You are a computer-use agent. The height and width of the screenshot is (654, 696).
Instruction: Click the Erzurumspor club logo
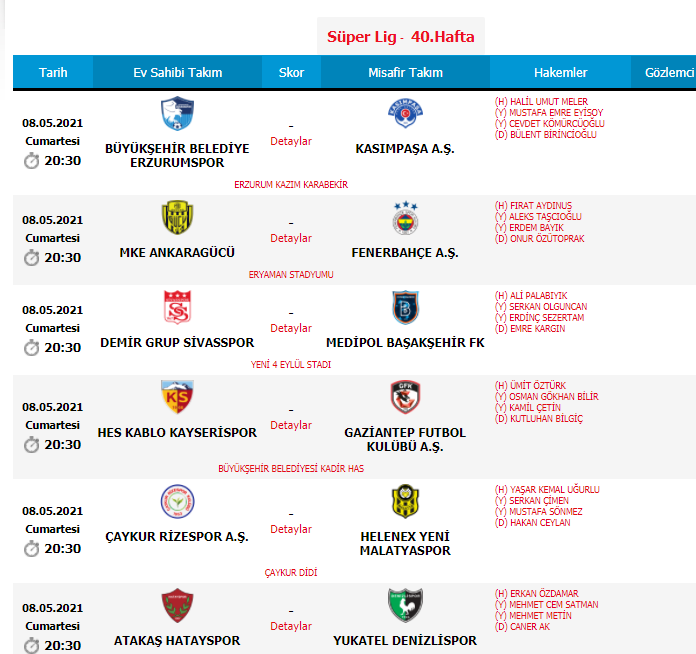177,114
